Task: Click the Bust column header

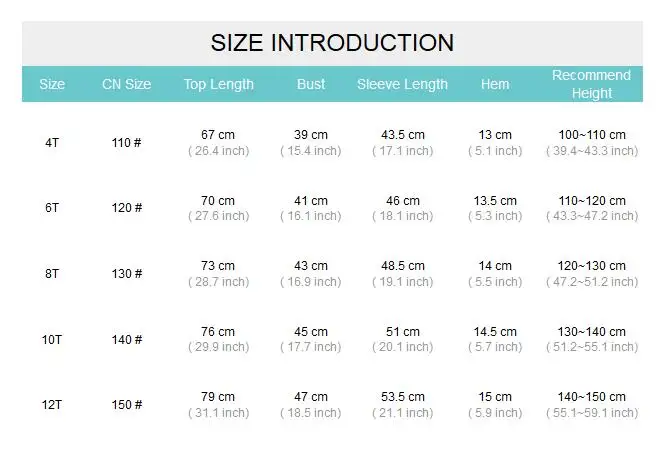Action: tap(311, 84)
